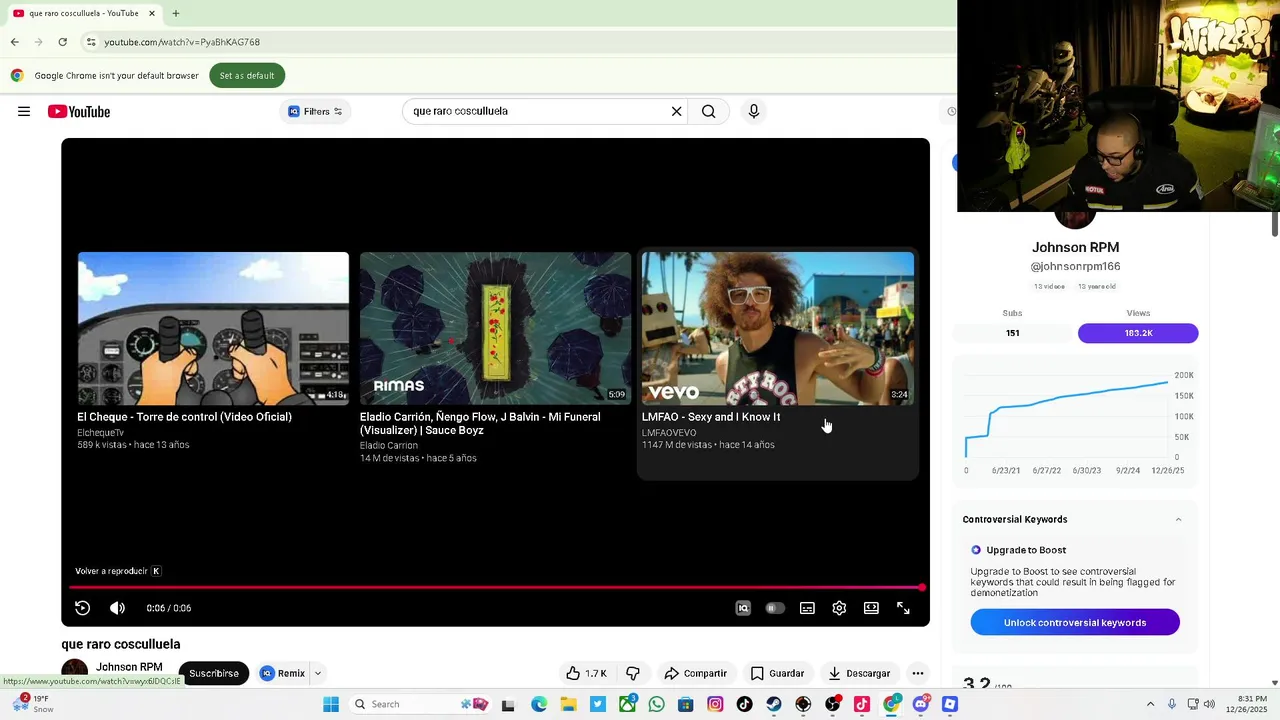The width and height of the screenshot is (1280, 720).
Task: Clear the search box with the X
Action: pos(676,111)
